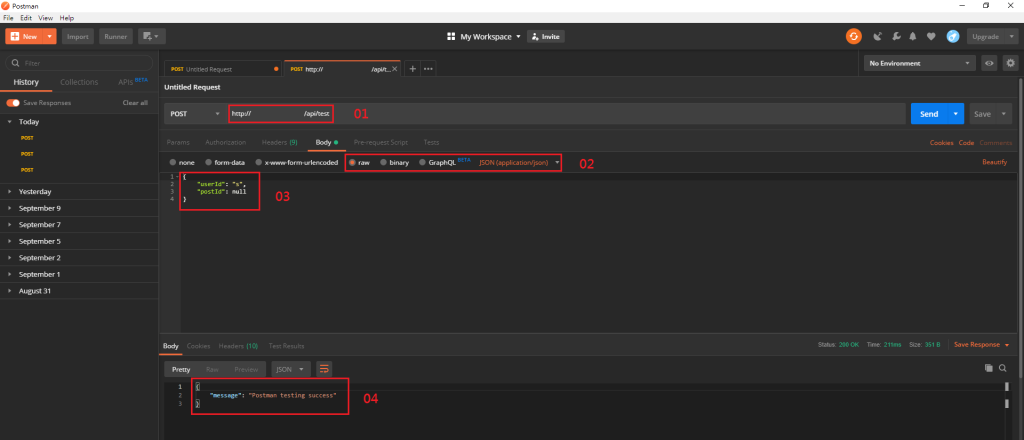Screen dimensions: 1024x440
Task: Click the wrap lines icon in response toolbar
Action: [324, 369]
